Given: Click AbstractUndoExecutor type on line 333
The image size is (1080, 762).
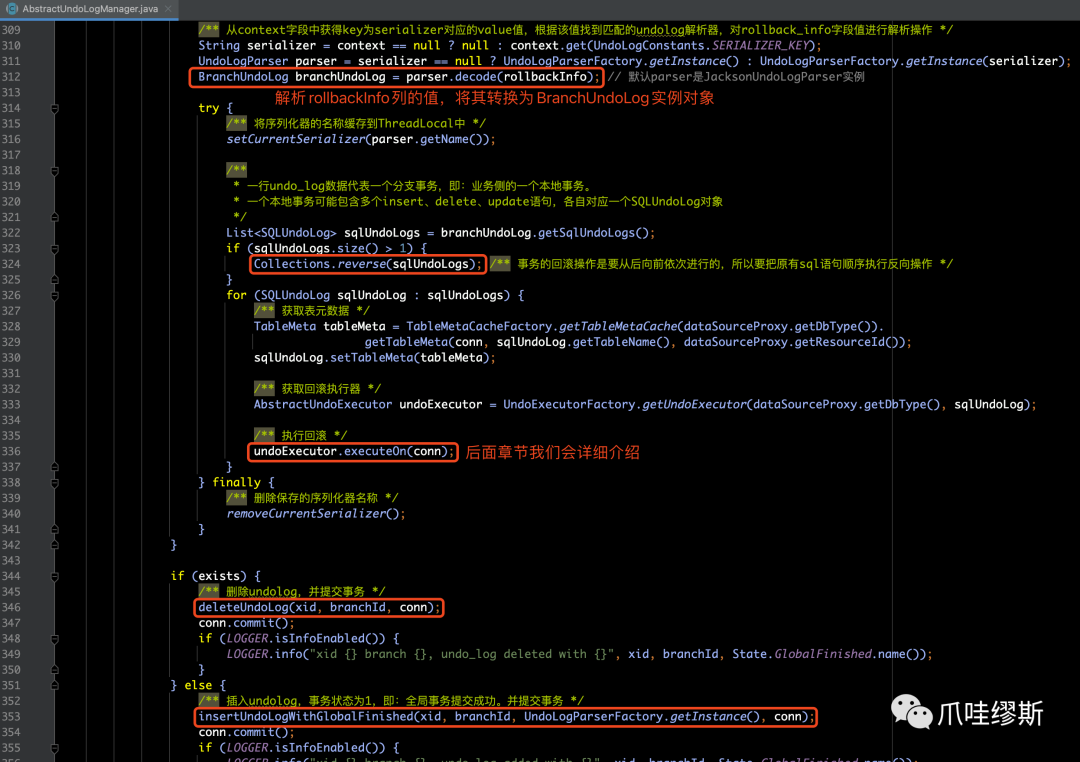Looking at the screenshot, I should point(322,404).
